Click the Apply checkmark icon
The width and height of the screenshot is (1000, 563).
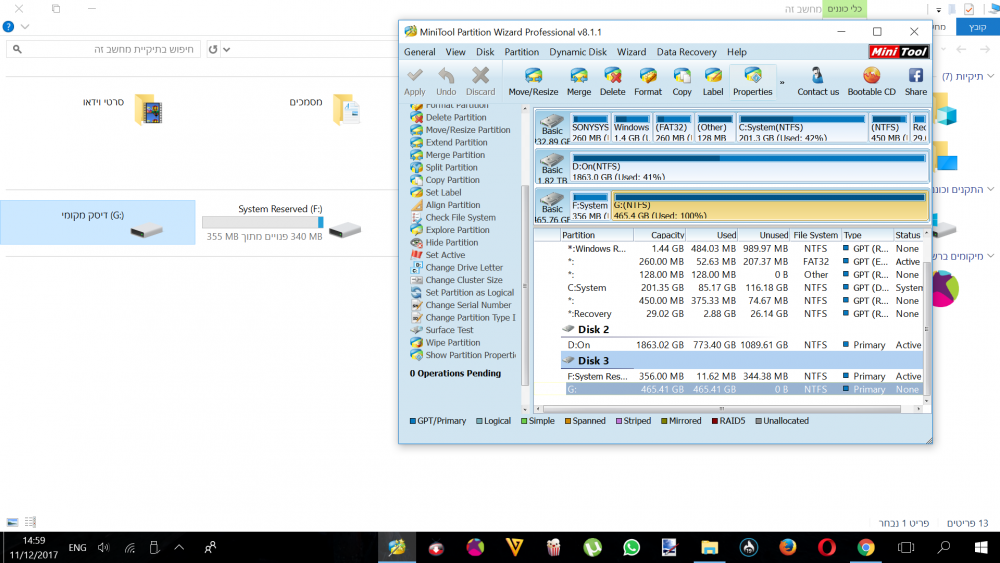coord(415,76)
